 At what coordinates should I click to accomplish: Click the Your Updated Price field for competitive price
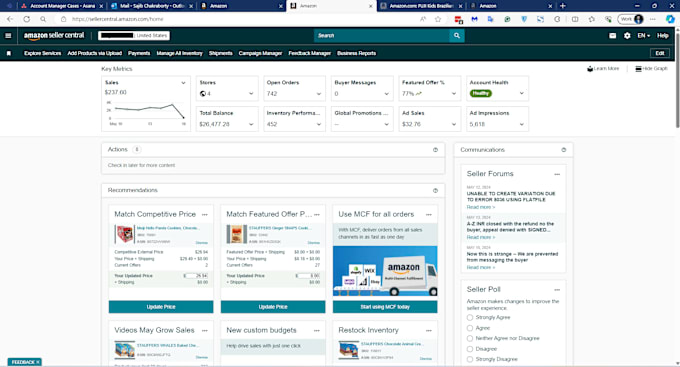tap(196, 276)
